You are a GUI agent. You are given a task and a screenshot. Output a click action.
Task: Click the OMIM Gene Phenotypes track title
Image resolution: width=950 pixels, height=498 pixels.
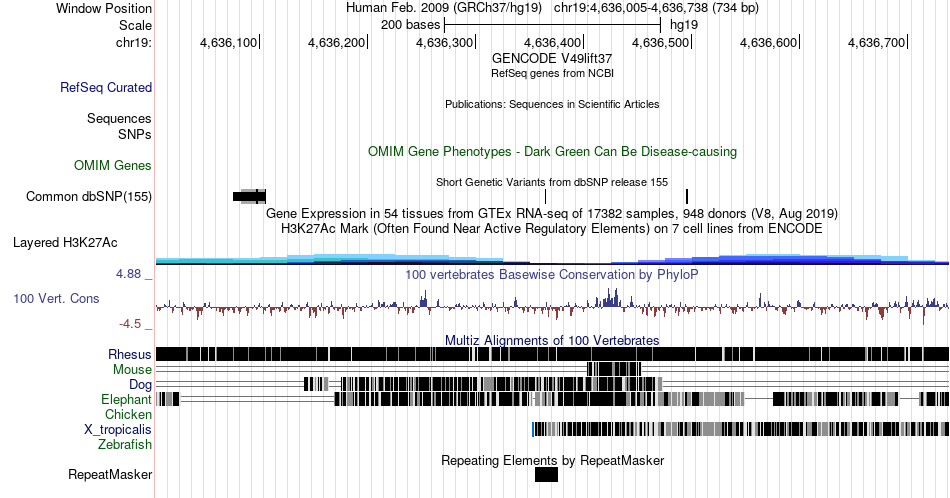click(552, 151)
